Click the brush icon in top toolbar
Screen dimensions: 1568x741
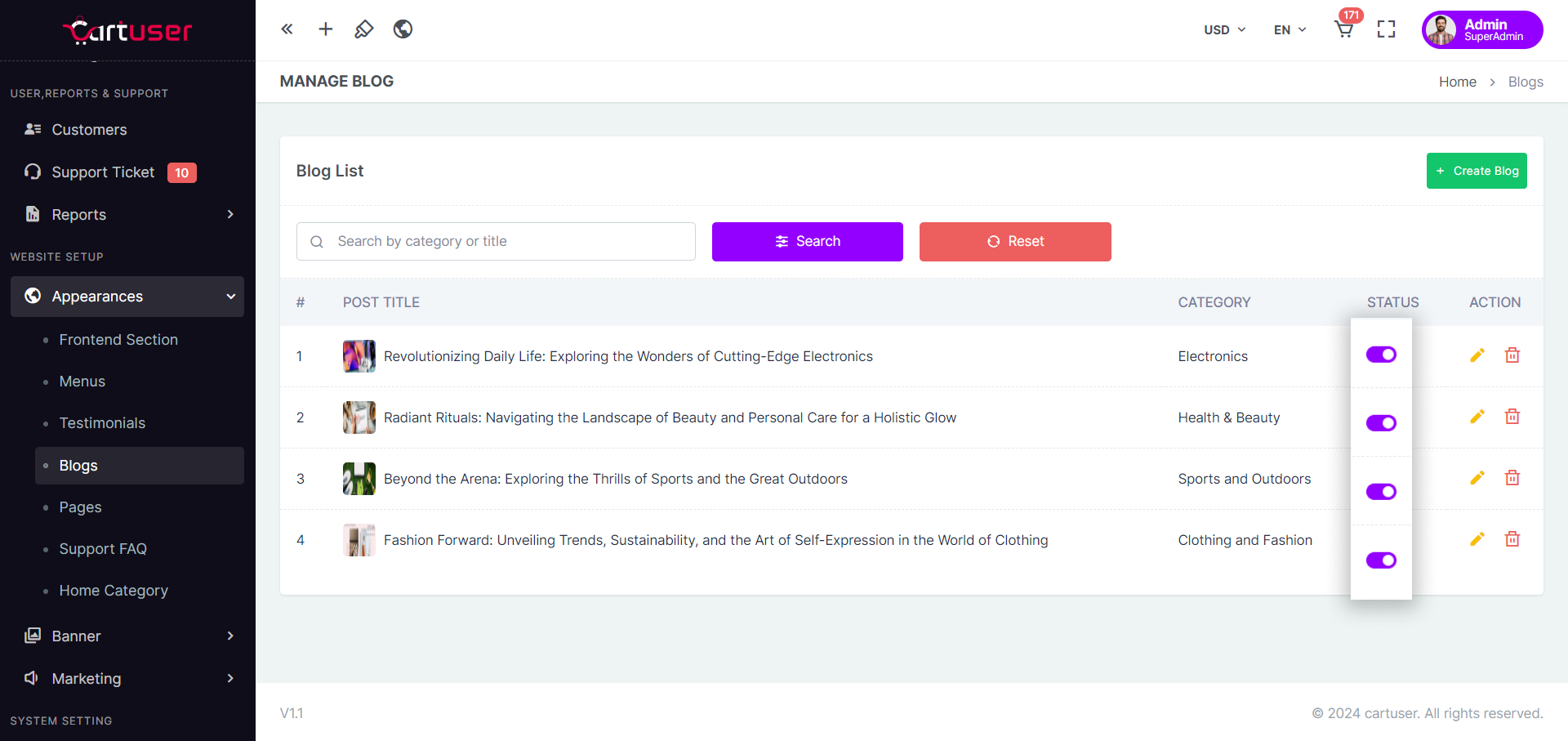point(363,29)
